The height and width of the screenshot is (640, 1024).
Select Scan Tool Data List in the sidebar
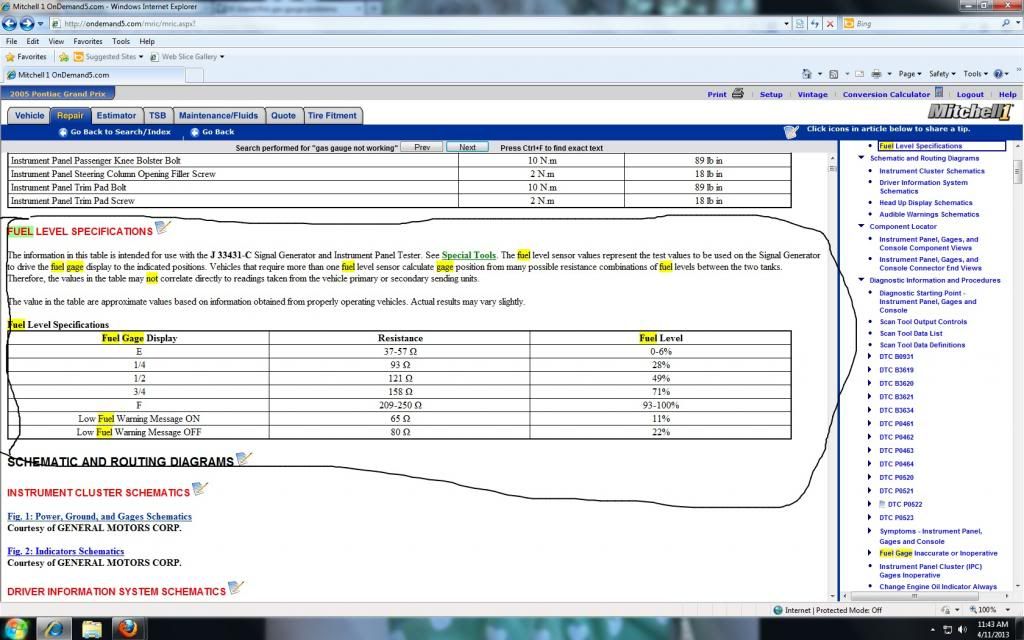point(910,333)
